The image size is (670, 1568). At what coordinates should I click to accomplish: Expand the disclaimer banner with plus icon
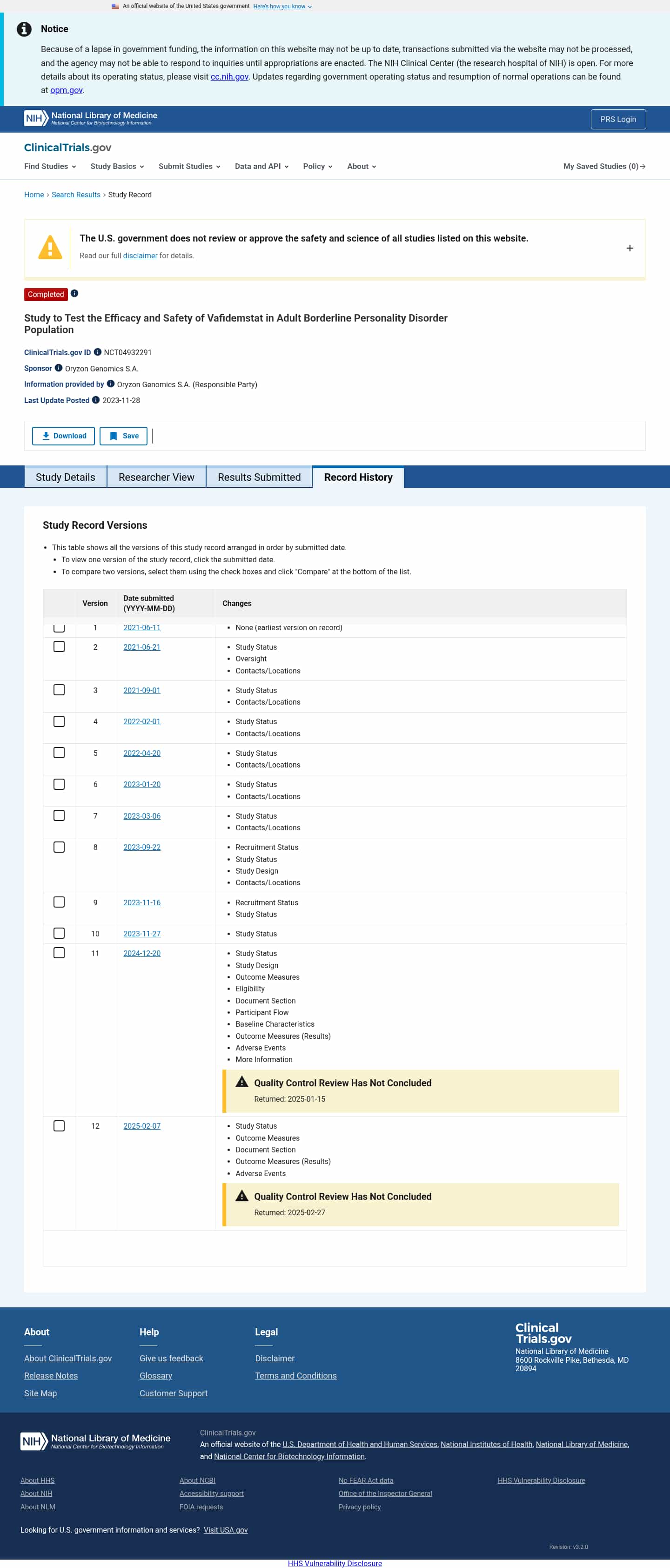pos(629,248)
